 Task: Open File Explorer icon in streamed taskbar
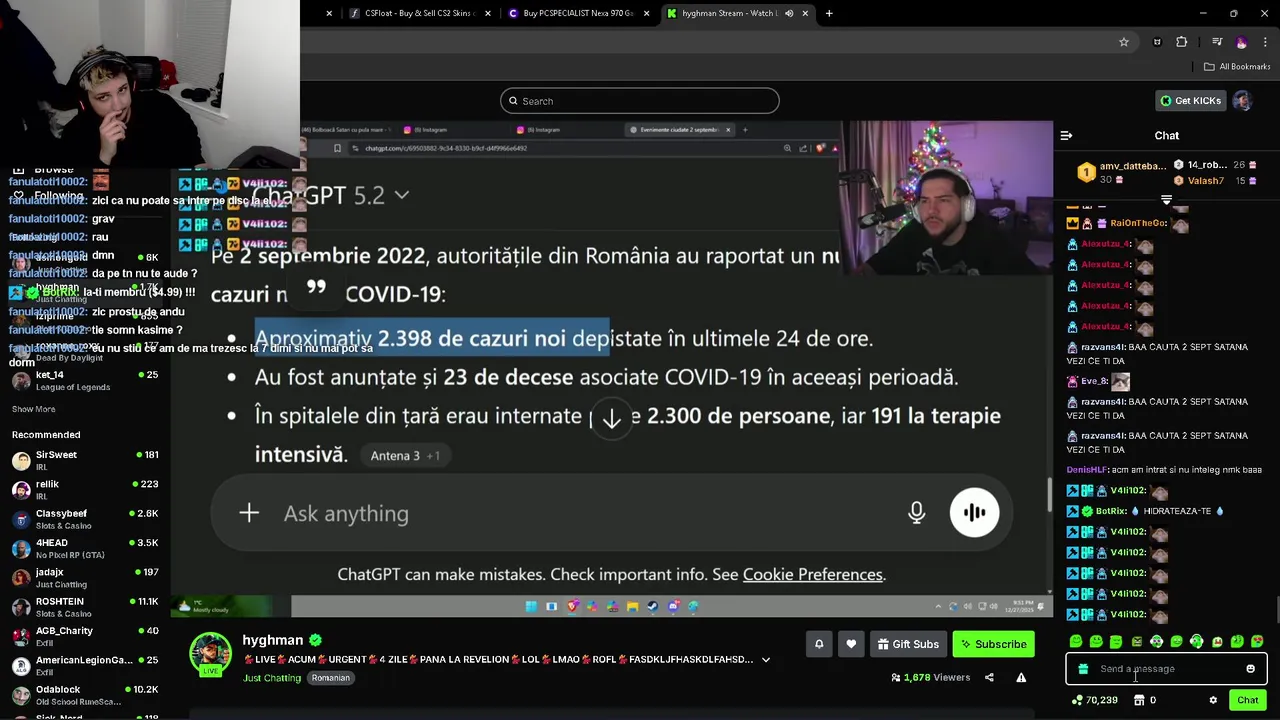(x=632, y=606)
